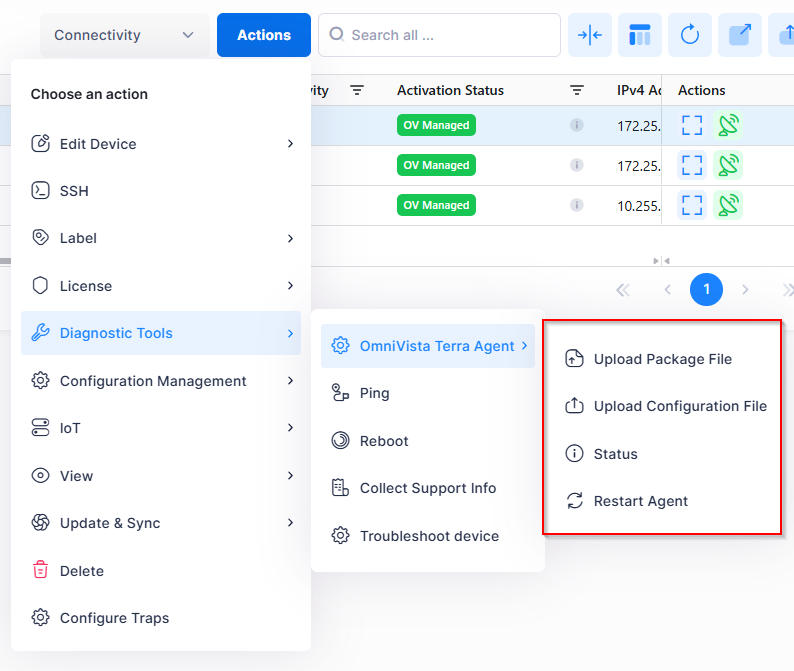The width and height of the screenshot is (794, 671).
Task: Expand the Edit Device submenu
Action: coord(160,144)
